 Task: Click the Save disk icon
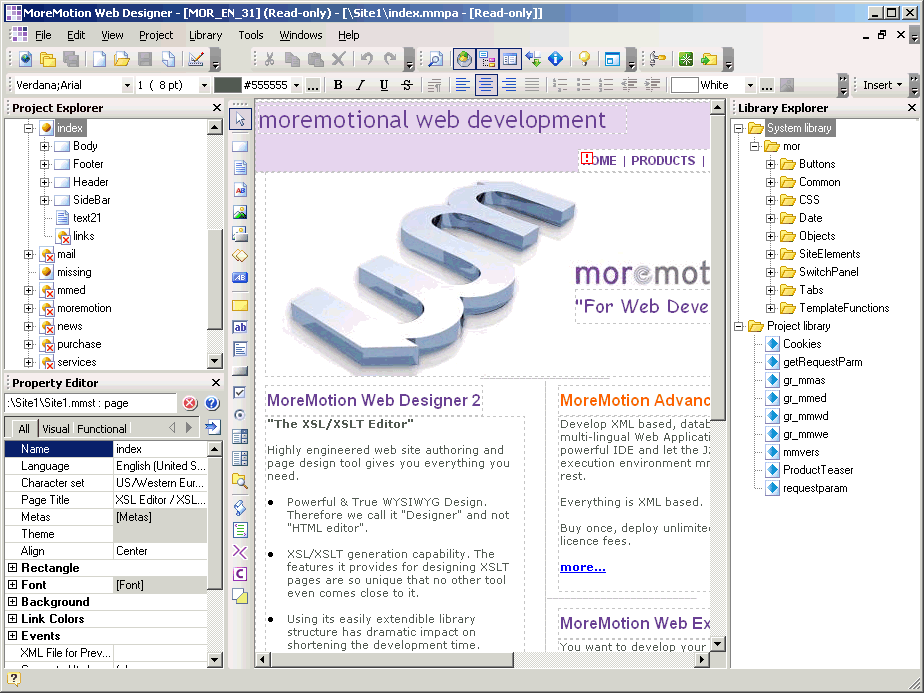pos(145,59)
